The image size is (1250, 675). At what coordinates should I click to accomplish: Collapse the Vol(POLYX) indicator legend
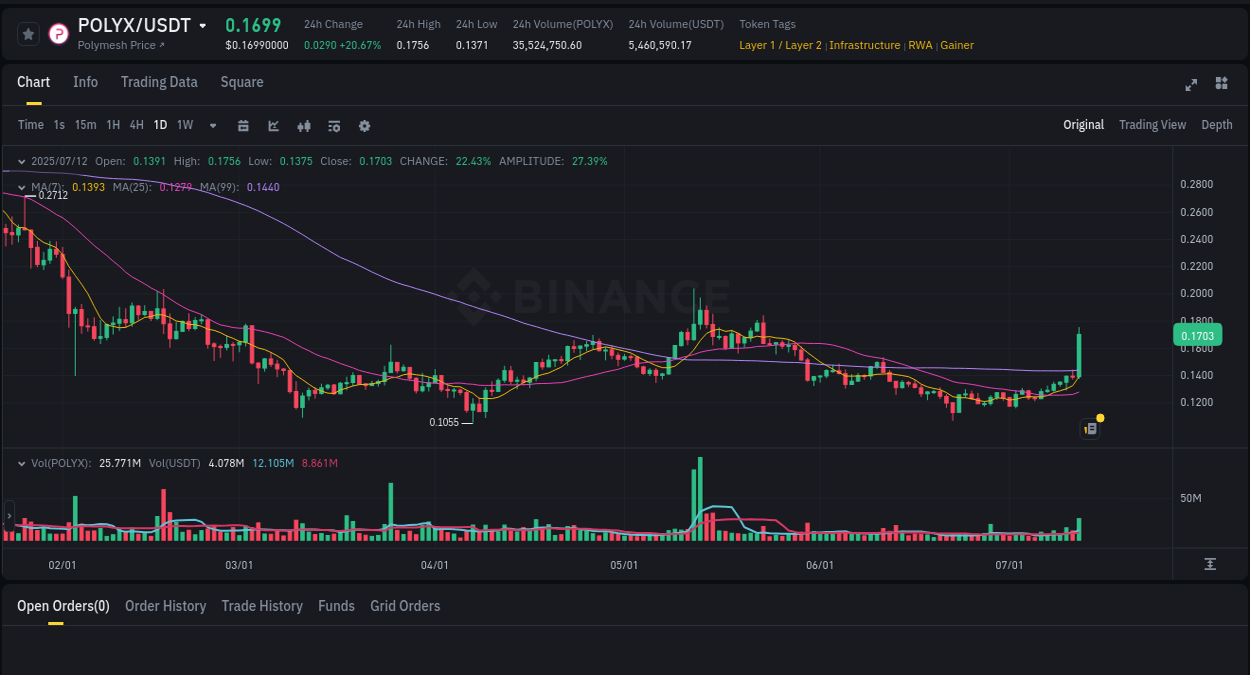(x=22, y=463)
